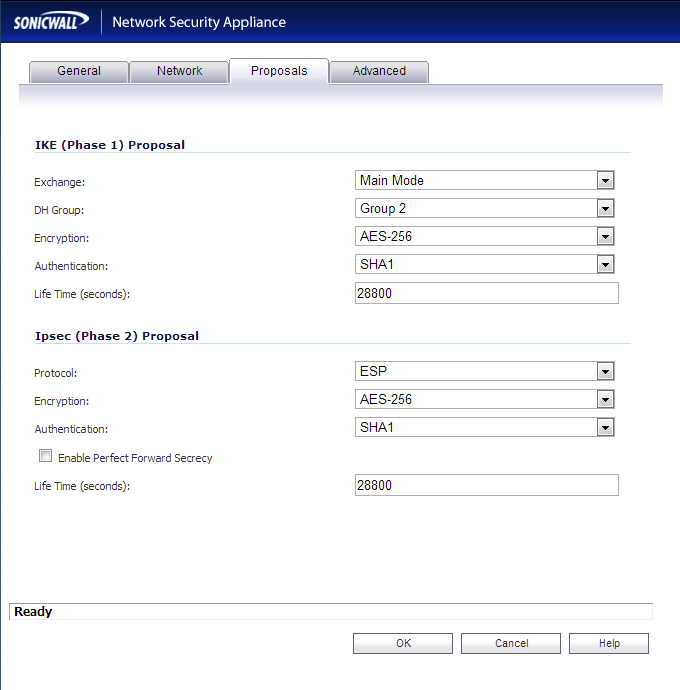This screenshot has height=690, width=680.
Task: Click the Cancel button
Action: [511, 643]
